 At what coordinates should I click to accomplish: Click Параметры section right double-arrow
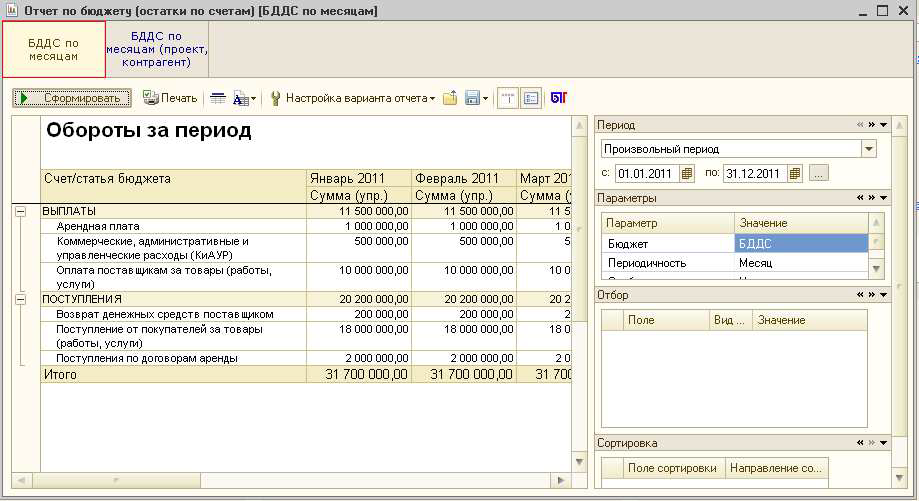pyautogui.click(x=872, y=198)
